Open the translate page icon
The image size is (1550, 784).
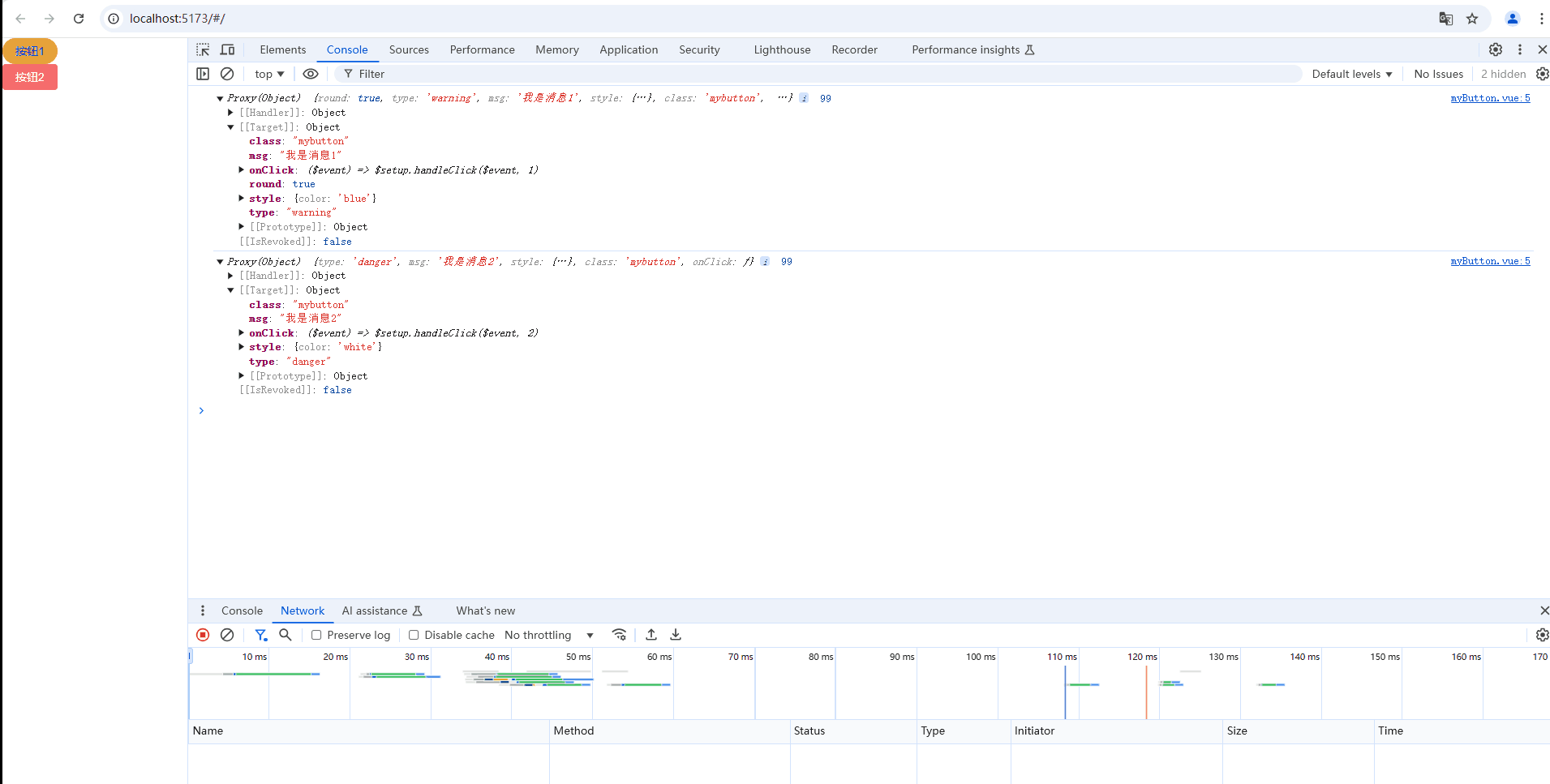(x=1445, y=19)
